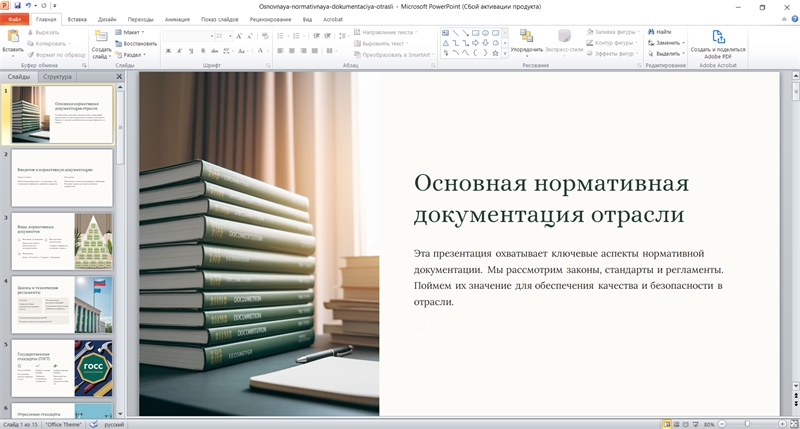Viewport: 800px width, 429px height.
Task: Click Find (Найти) binoculars button
Action: click(660, 32)
